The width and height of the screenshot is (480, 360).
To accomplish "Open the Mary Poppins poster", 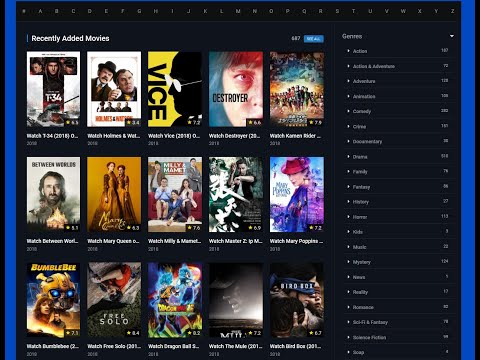I will 297,194.
